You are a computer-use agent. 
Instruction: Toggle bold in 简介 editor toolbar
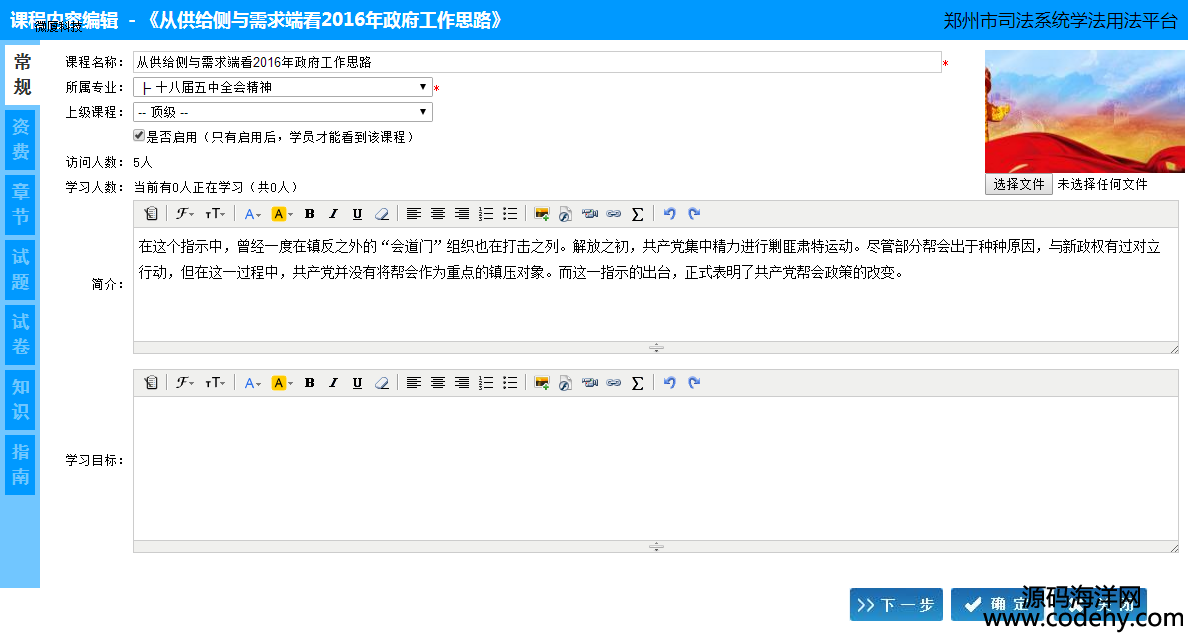pyautogui.click(x=309, y=214)
